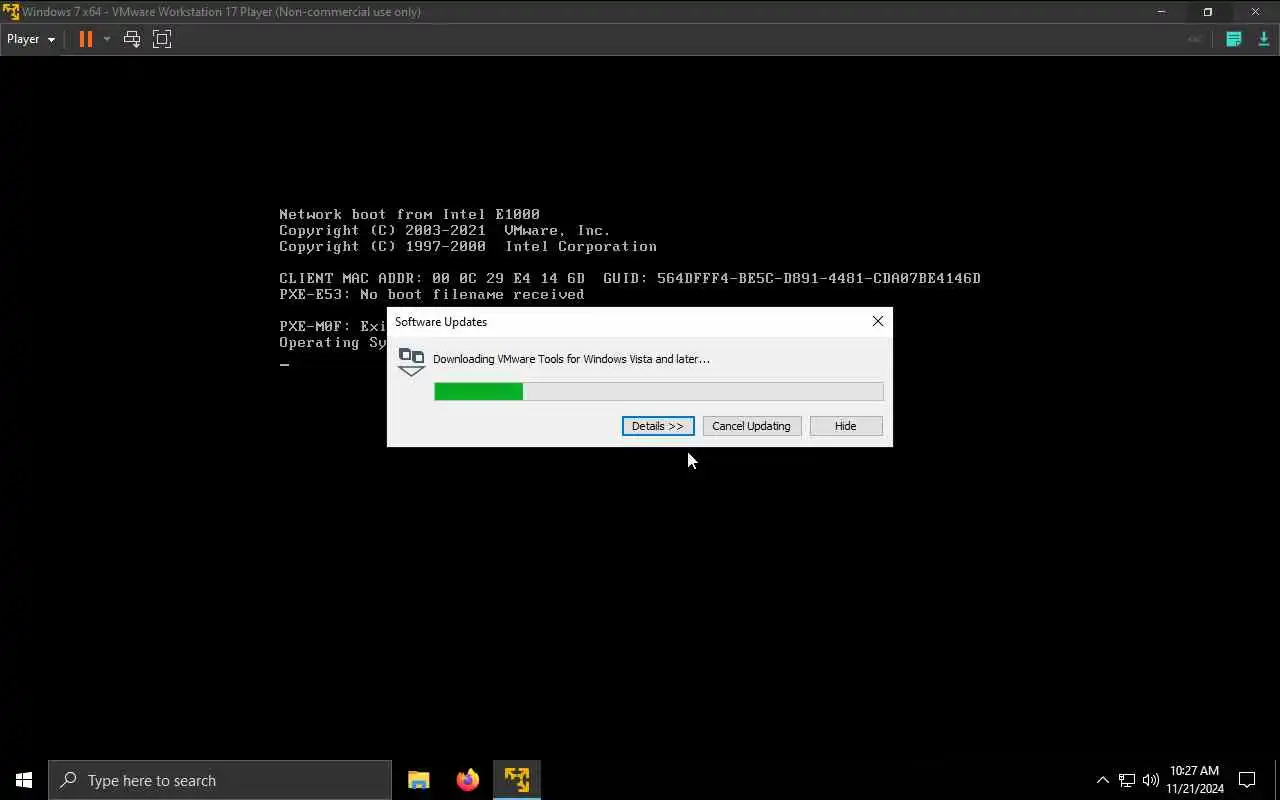This screenshot has height=800, width=1280.
Task: Click VMware Player taskbar icon
Action: 516,780
